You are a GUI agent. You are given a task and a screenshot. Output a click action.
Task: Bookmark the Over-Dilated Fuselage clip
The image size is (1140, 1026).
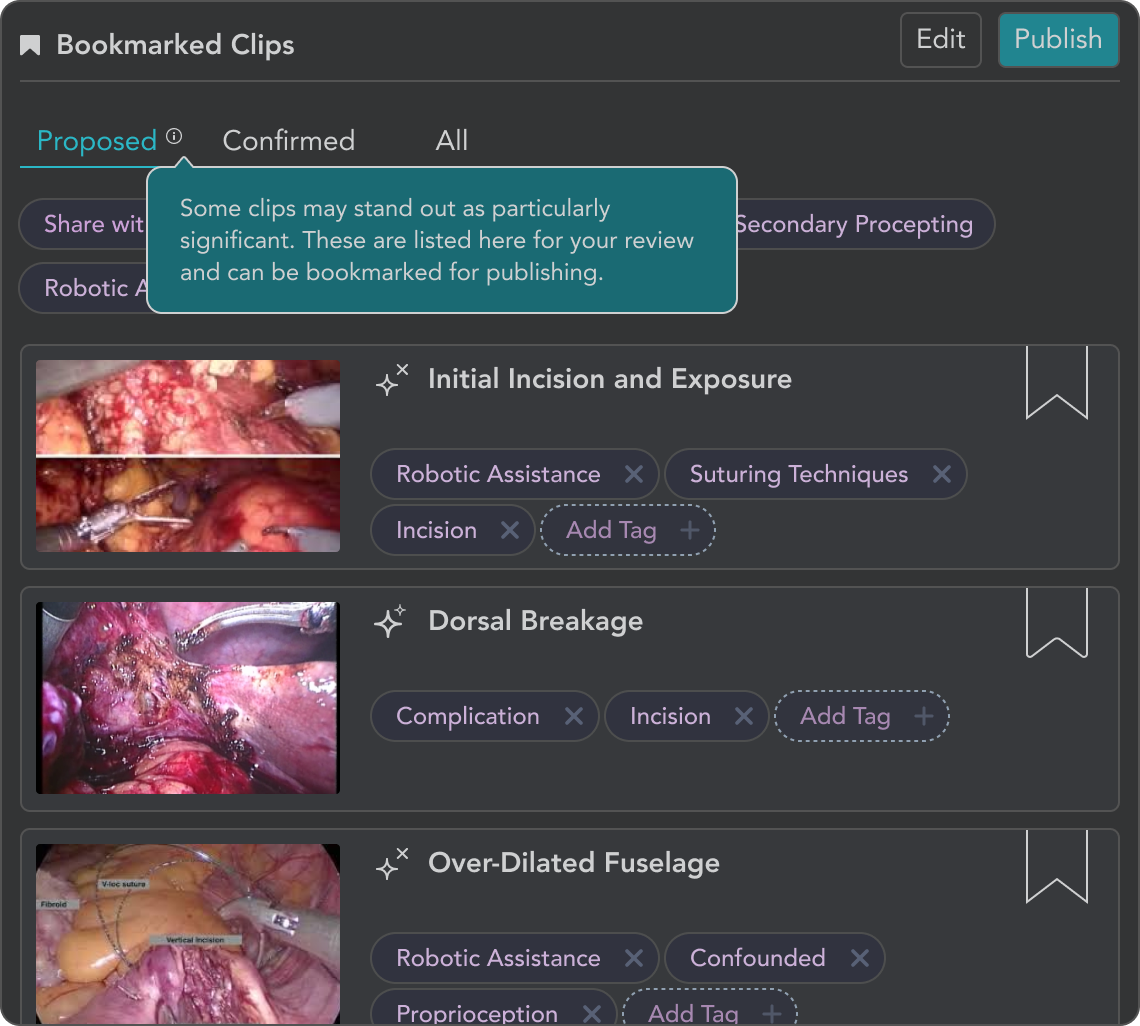(x=1056, y=866)
